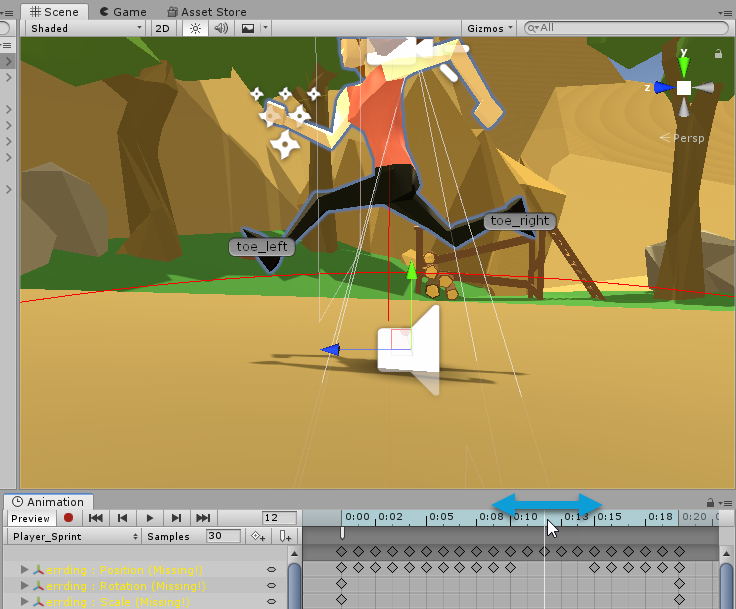The width and height of the screenshot is (736, 609).
Task: Toggle 2D view mode
Action: pyautogui.click(x=162, y=28)
